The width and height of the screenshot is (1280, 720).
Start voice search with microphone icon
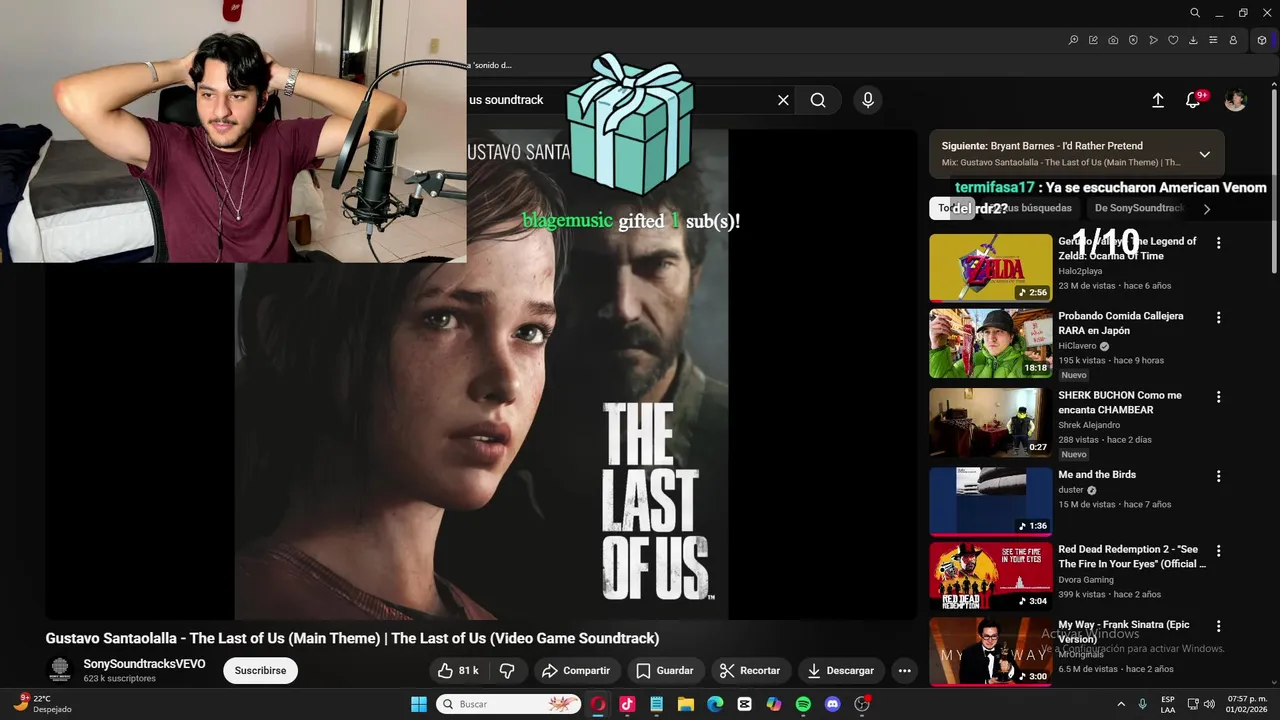point(868,100)
